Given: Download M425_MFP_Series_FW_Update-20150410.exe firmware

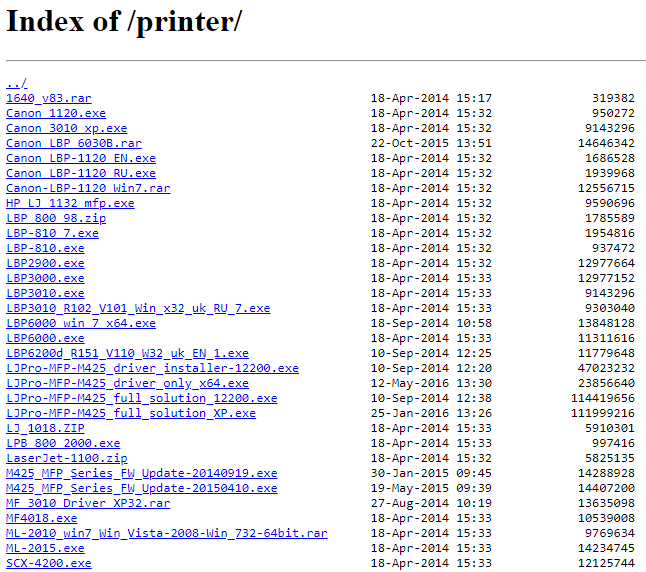Looking at the screenshot, I should [141, 488].
